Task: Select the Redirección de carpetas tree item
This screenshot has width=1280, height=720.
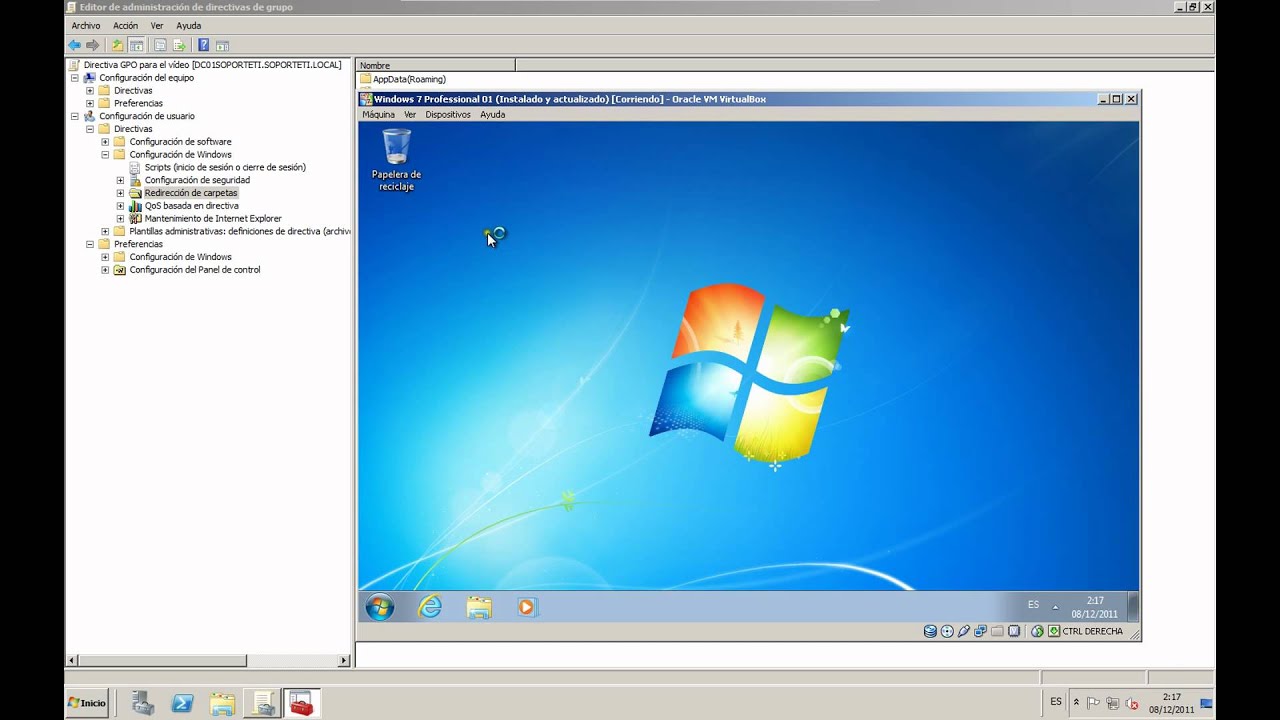Action: coord(191,193)
